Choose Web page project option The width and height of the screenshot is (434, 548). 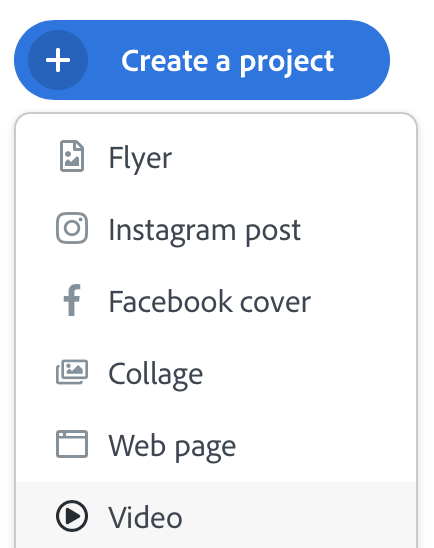(216, 445)
